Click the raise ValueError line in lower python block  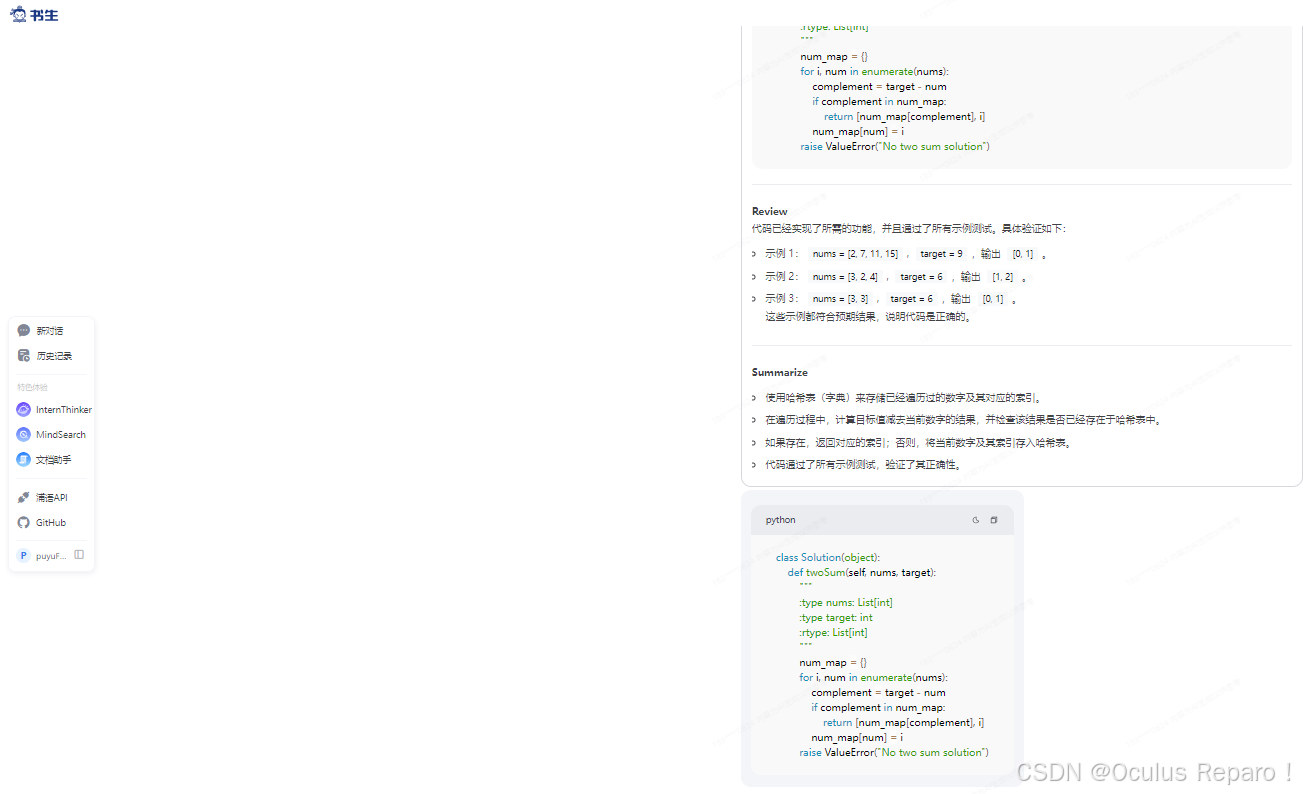[x=894, y=752]
